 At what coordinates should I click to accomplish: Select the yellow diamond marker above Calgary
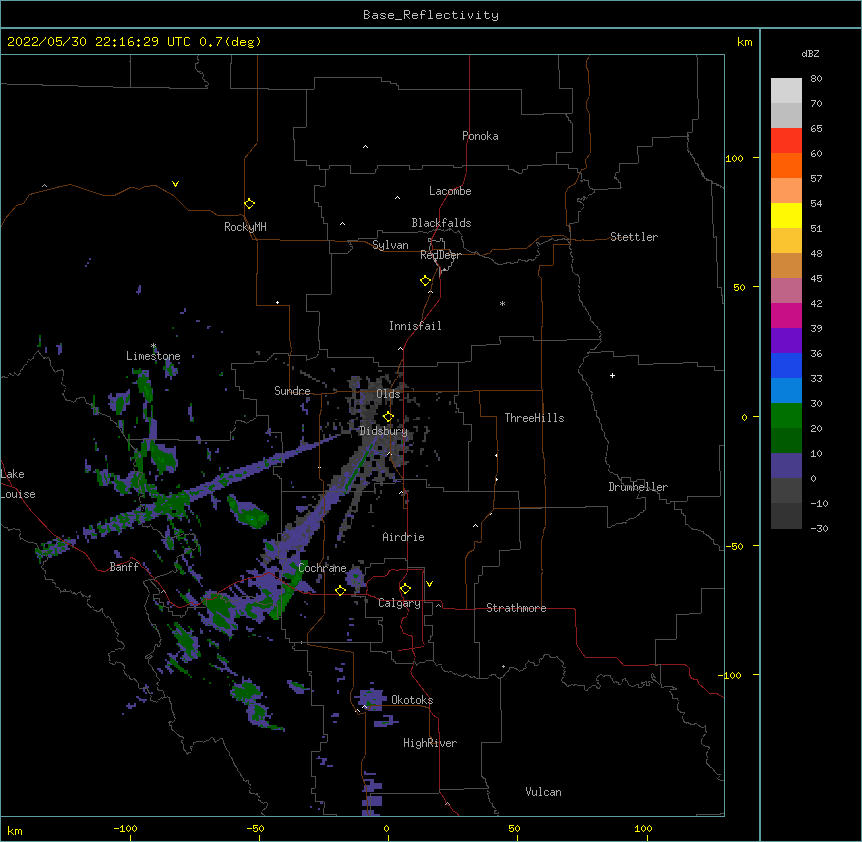coord(405,589)
